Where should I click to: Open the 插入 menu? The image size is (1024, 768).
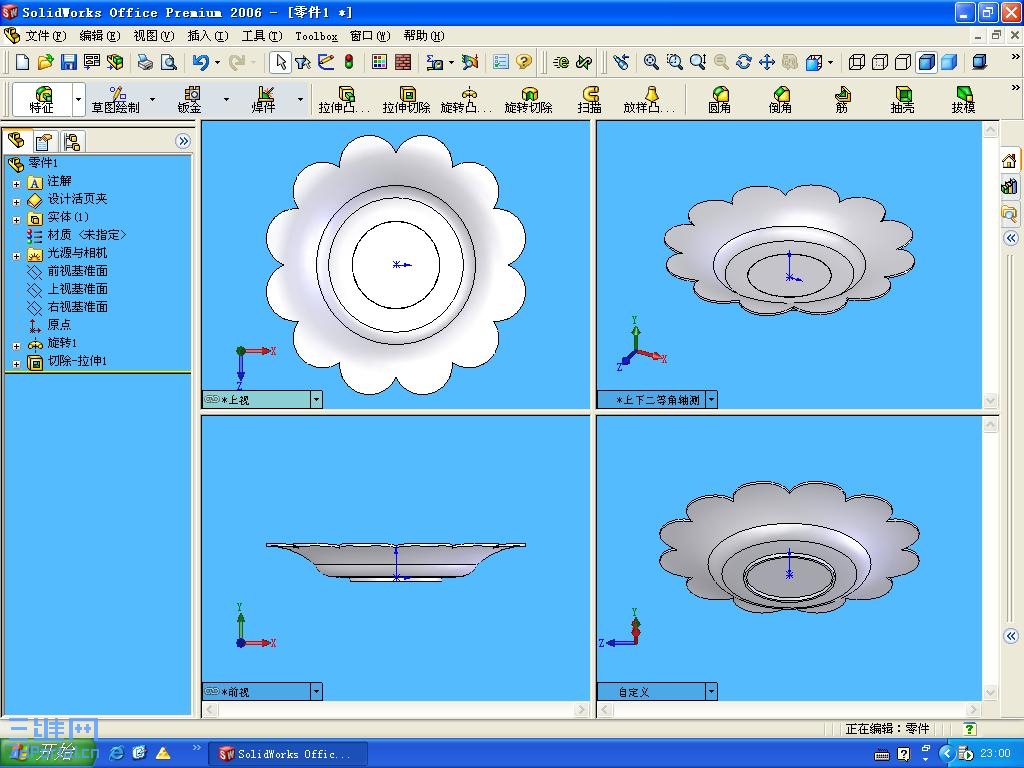click(208, 36)
